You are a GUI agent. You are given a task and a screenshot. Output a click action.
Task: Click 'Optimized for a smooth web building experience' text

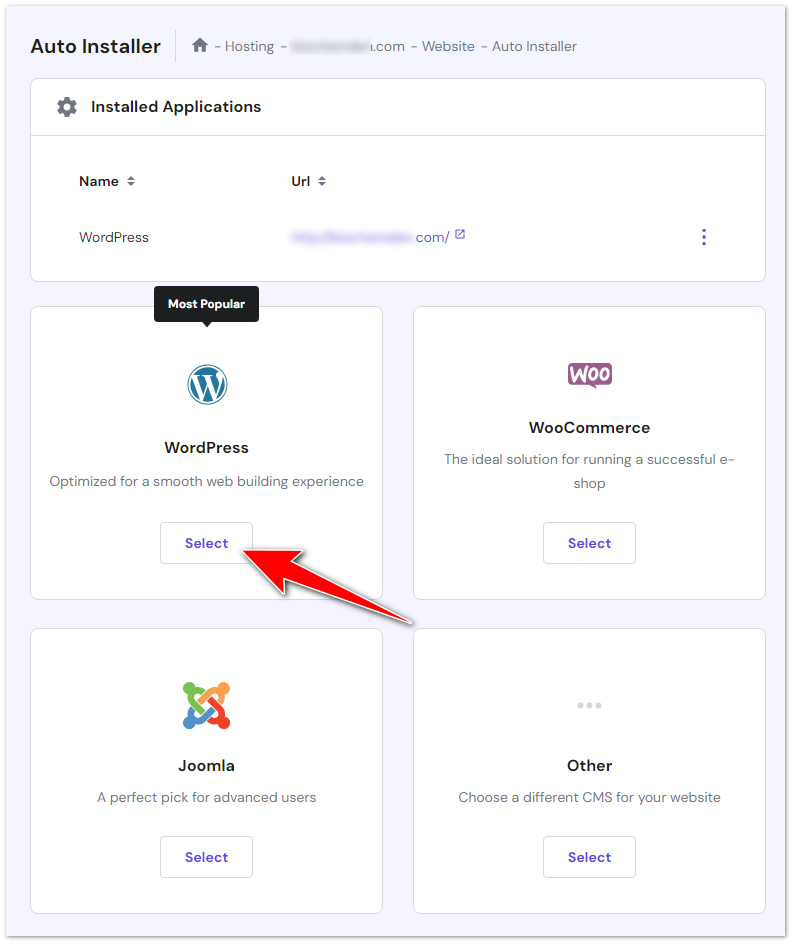coord(207,482)
